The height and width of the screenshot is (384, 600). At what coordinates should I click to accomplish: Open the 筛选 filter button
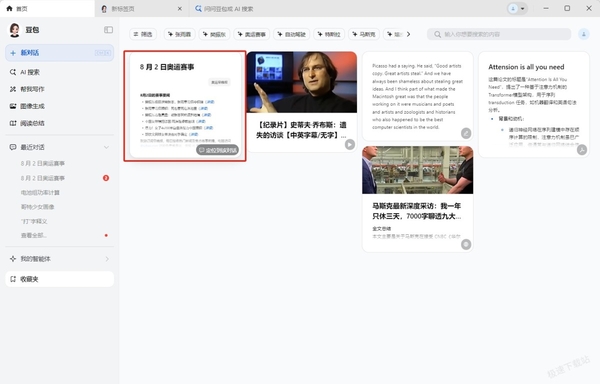click(143, 34)
